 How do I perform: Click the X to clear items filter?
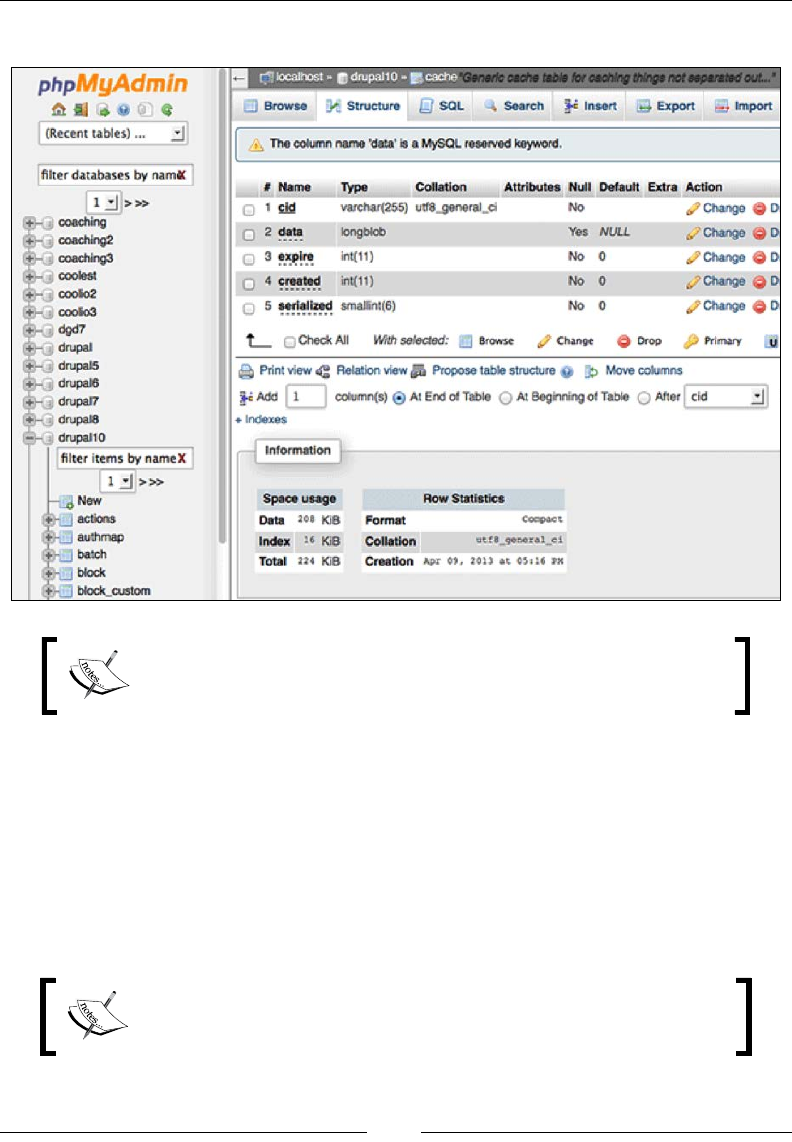pyautogui.click(x=182, y=458)
